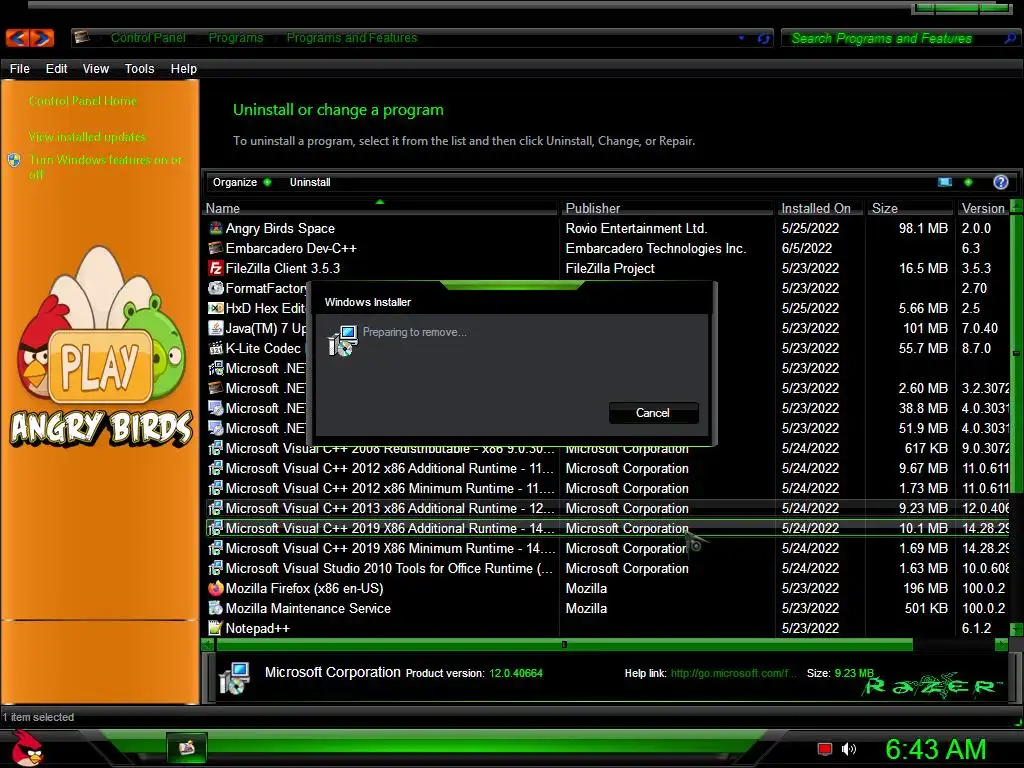The image size is (1024, 768).
Task: Open the view options dropdown arrow
Action: click(968, 182)
